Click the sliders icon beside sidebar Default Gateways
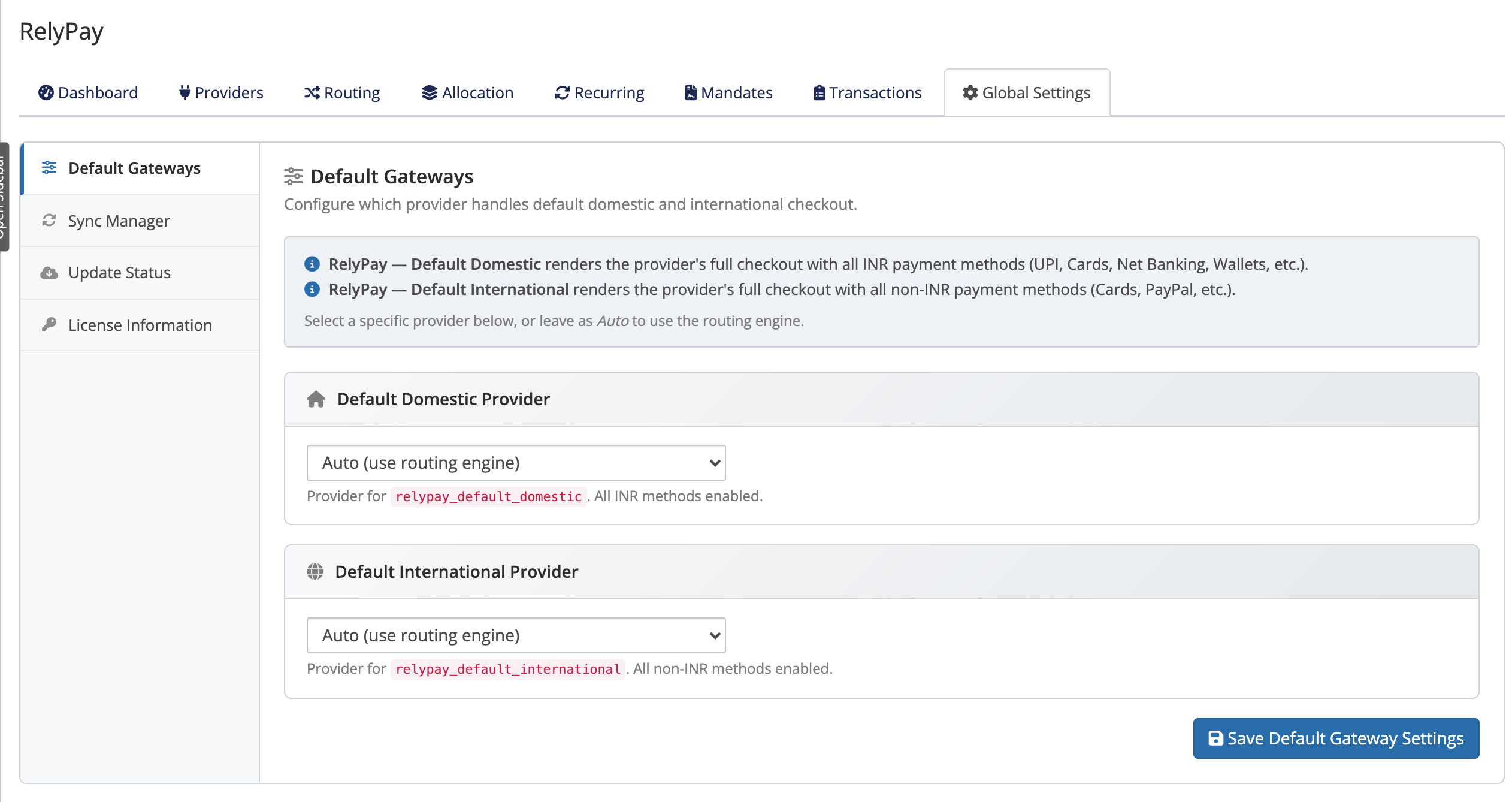The image size is (1512, 802). coord(49,167)
